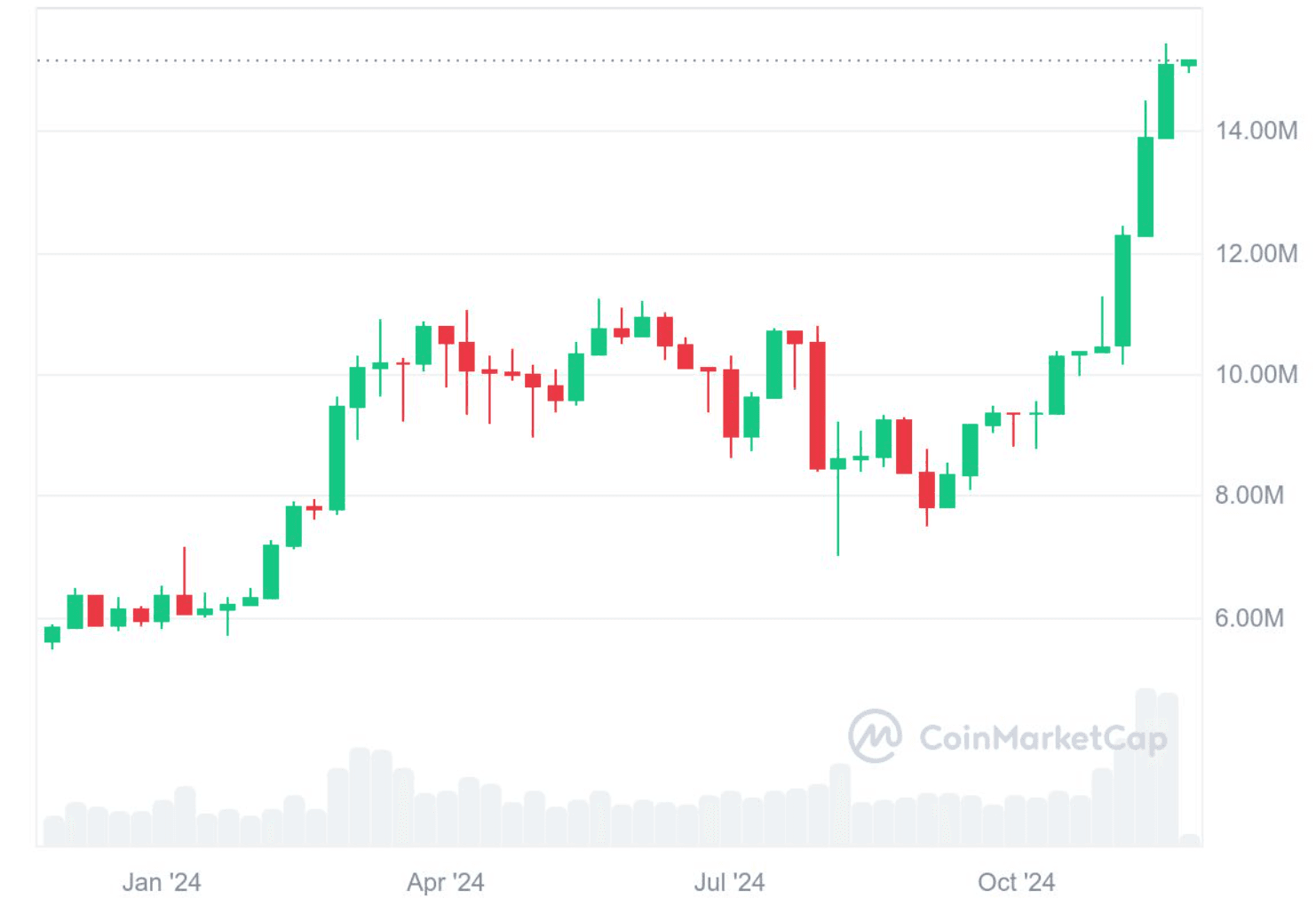Click the tallest volume bar

pos(1146,766)
